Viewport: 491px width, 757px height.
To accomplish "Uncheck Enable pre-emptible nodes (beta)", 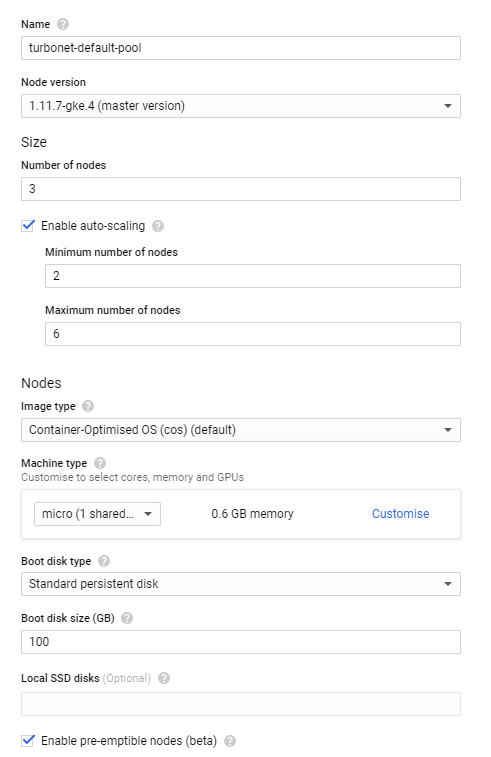I will [x=28, y=741].
